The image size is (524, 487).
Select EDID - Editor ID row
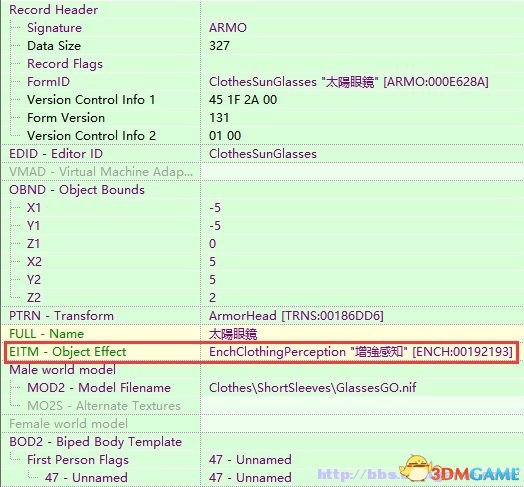pos(262,154)
